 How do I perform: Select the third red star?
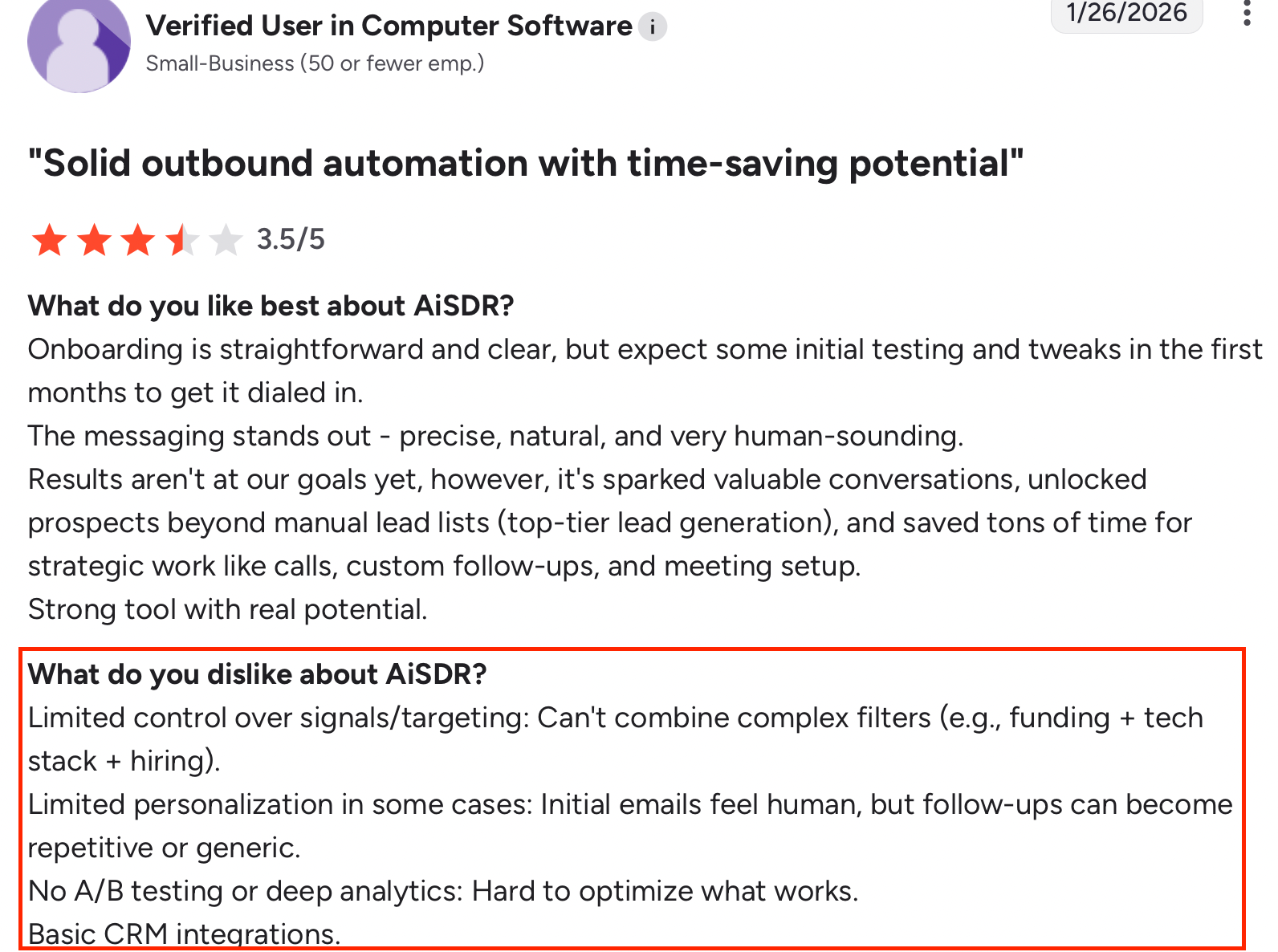tap(138, 239)
